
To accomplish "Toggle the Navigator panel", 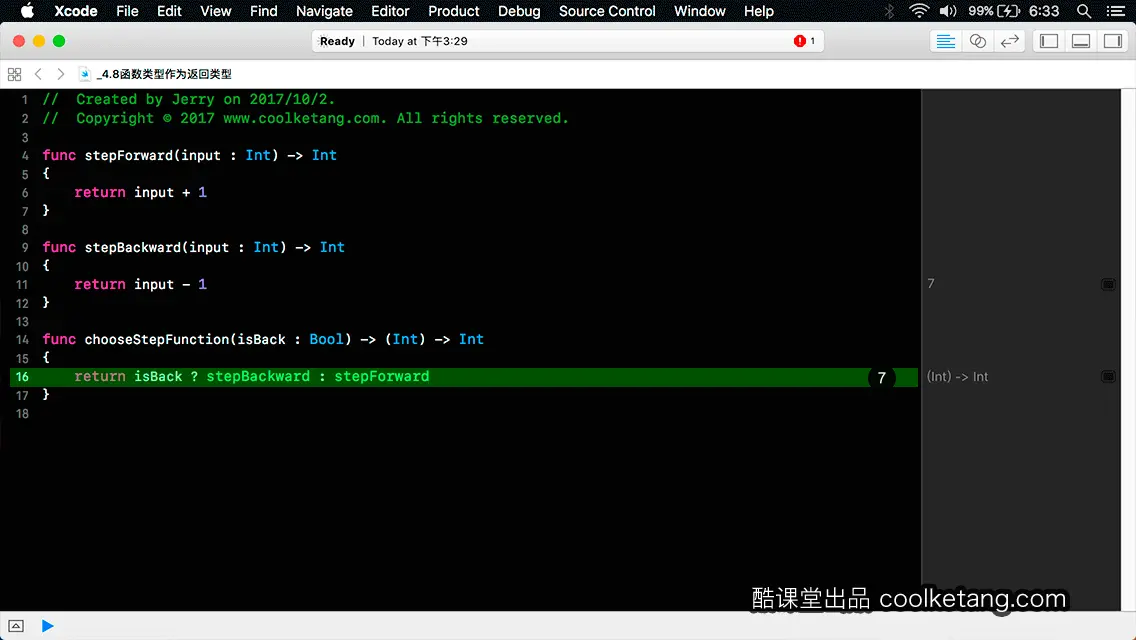I will 1049,41.
